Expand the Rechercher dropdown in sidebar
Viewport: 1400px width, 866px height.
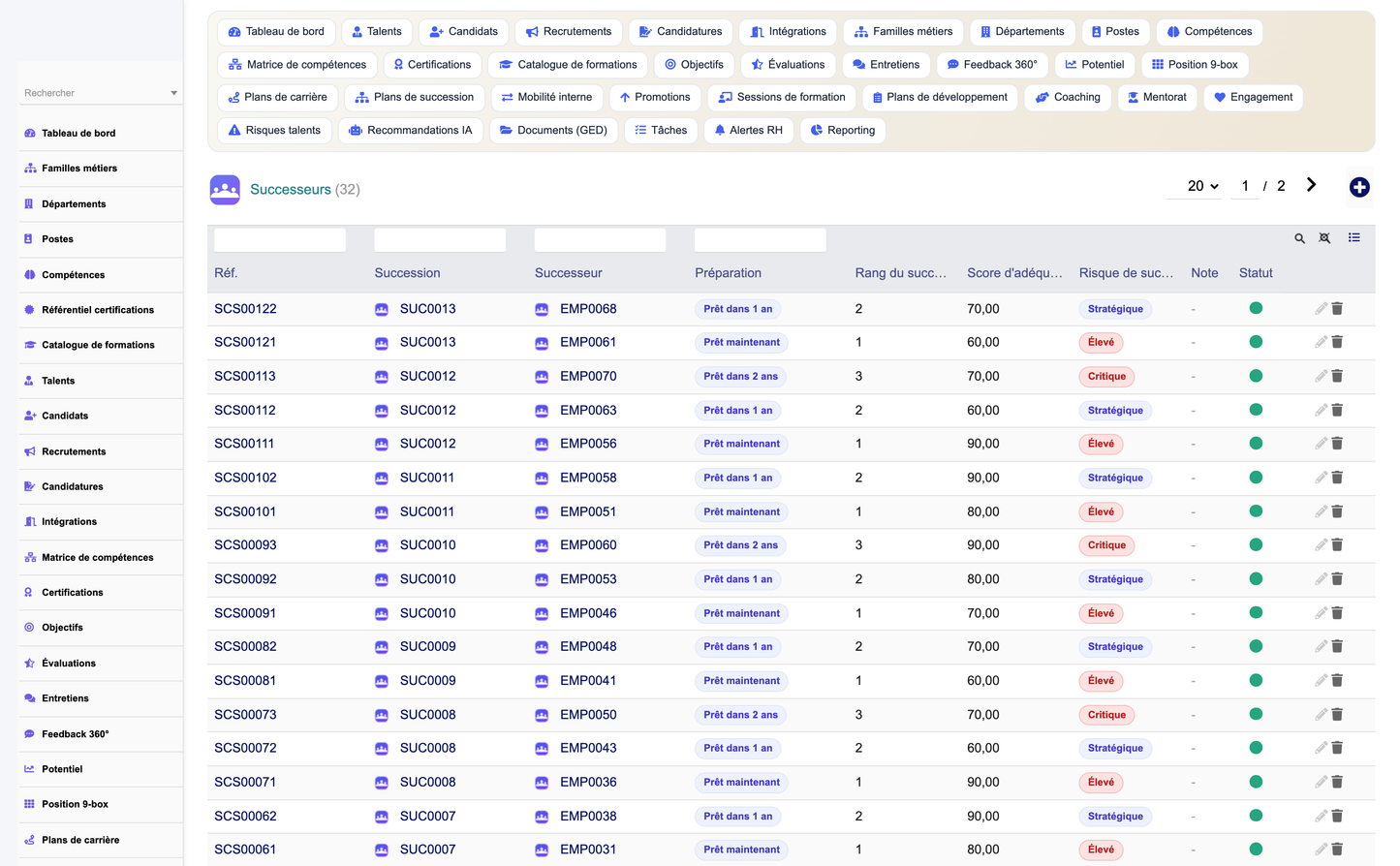pos(173,93)
